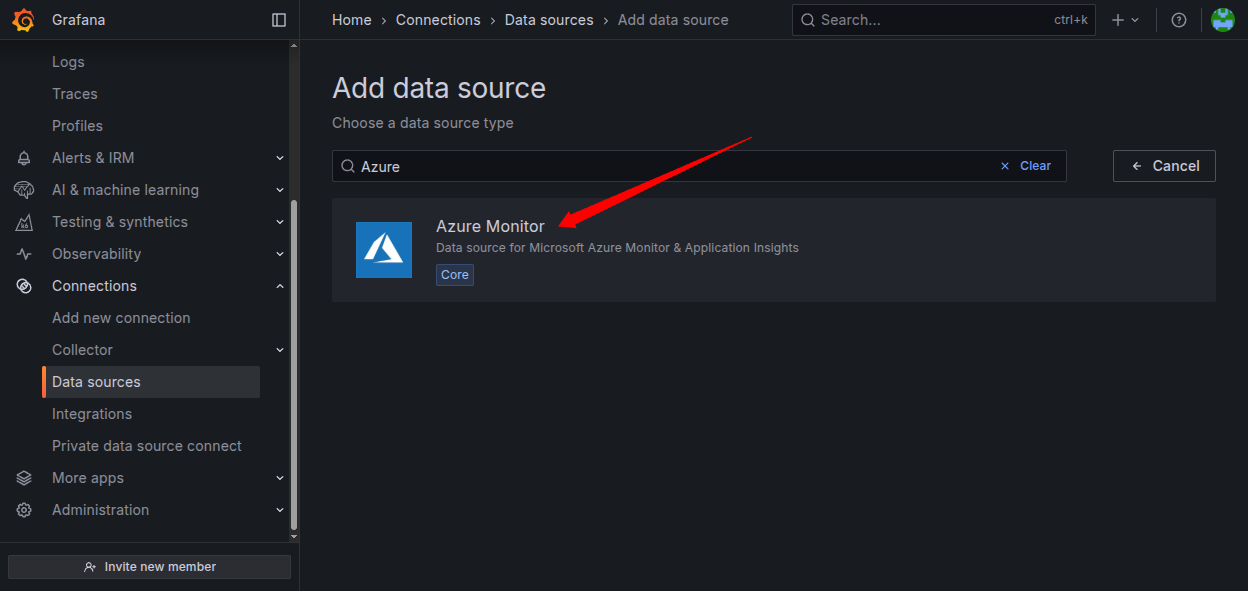
Task: Click the Azure Monitor logo tile
Action: [384, 250]
